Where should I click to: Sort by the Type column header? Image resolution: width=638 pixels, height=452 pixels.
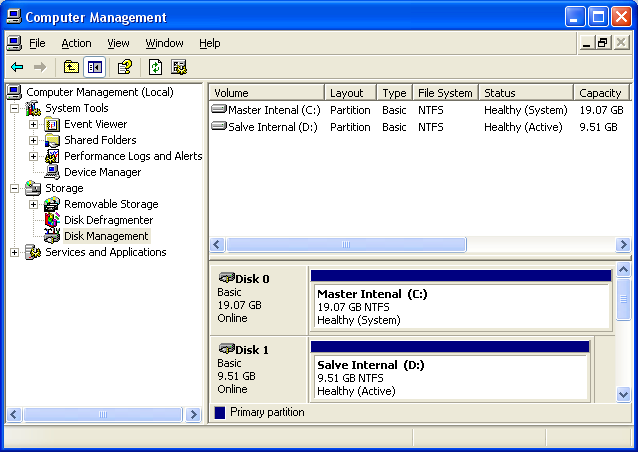395,93
